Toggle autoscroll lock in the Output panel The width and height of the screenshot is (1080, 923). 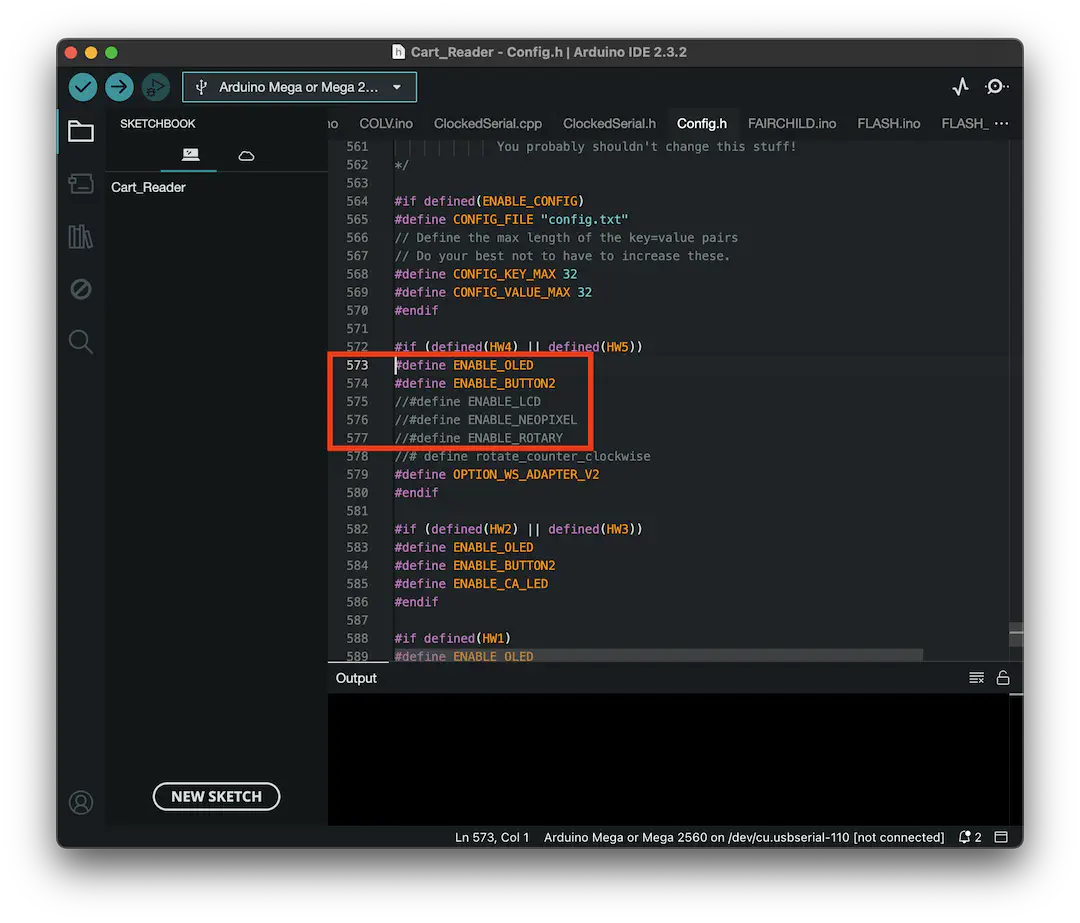tap(1003, 677)
